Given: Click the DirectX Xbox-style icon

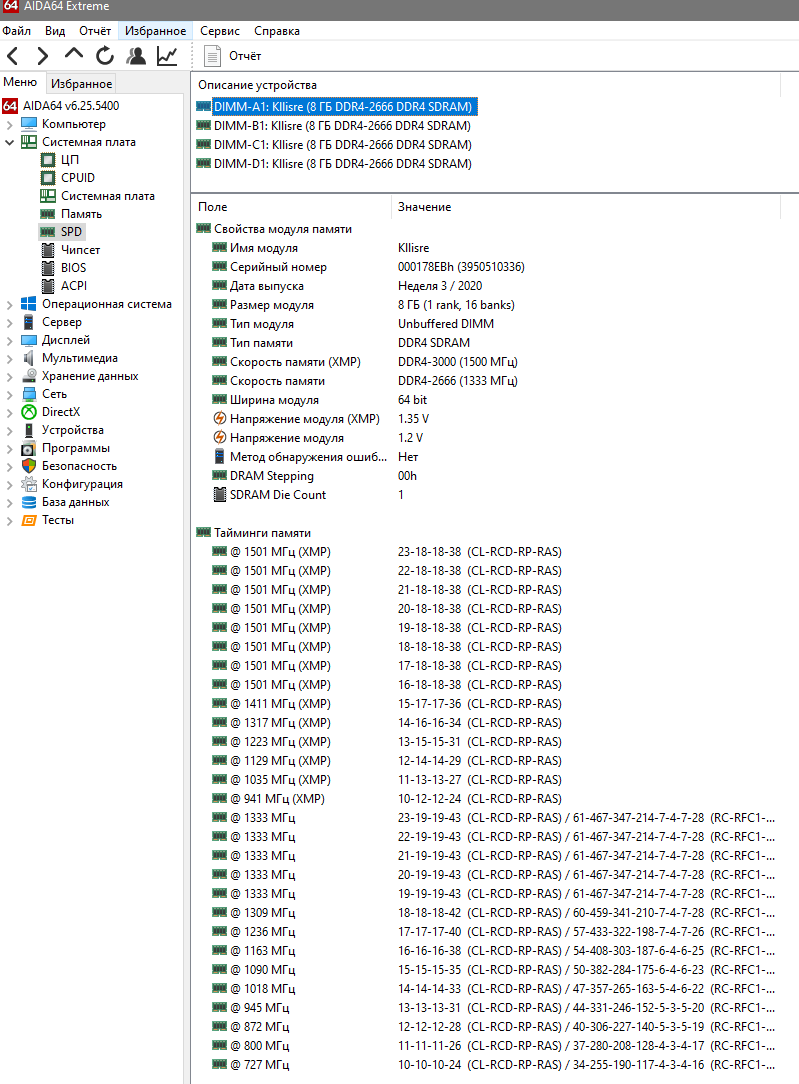Looking at the screenshot, I should pyautogui.click(x=29, y=412).
